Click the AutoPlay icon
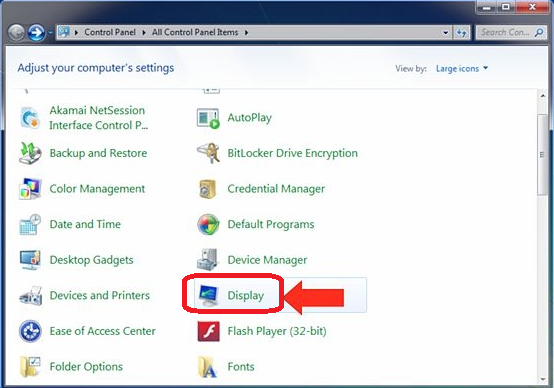 coord(208,118)
